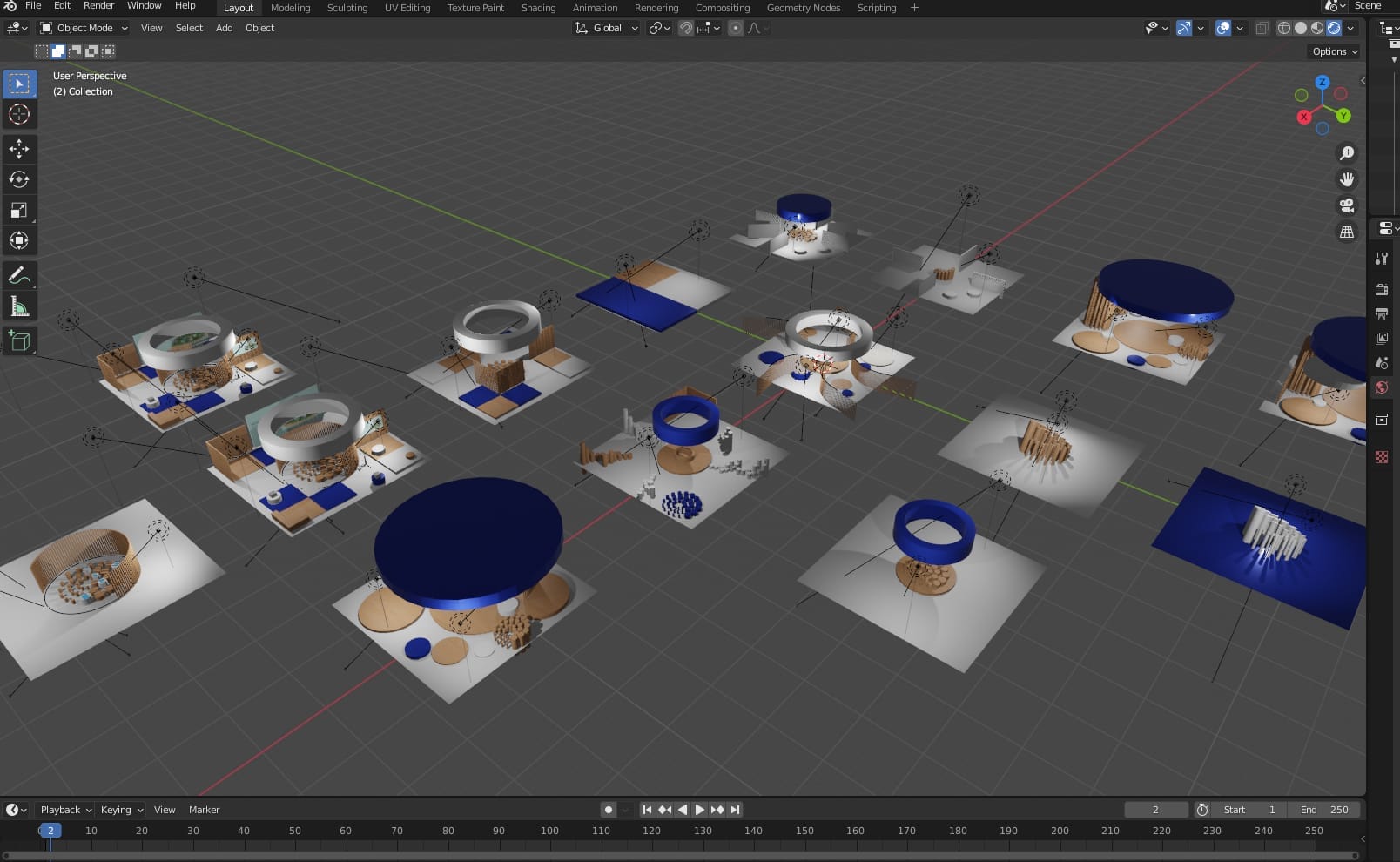
Task: Select the Scale tool
Action: 19,210
